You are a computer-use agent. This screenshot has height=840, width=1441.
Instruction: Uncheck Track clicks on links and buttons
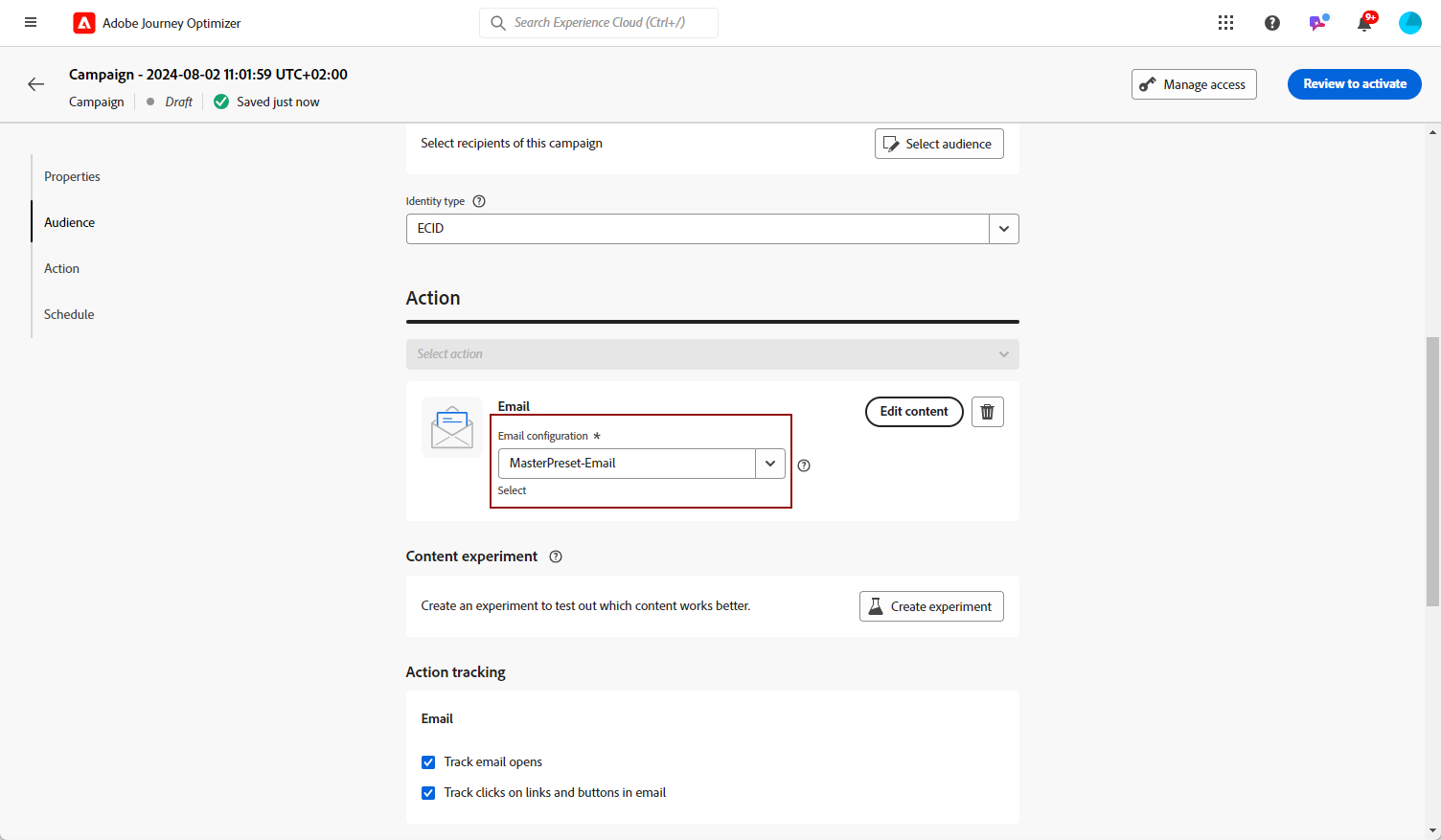coord(428,793)
